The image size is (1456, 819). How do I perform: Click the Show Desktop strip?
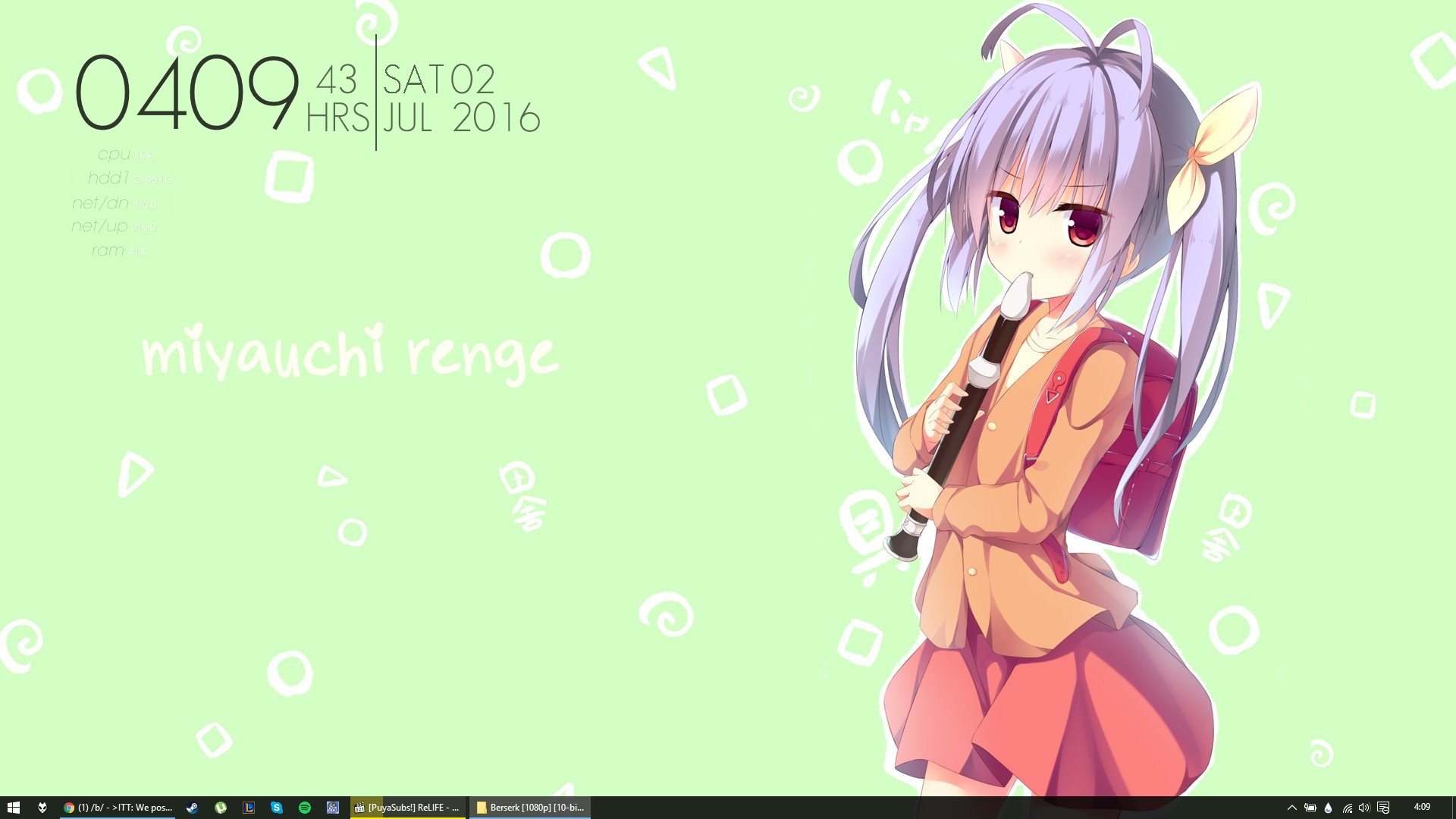pos(1452,808)
